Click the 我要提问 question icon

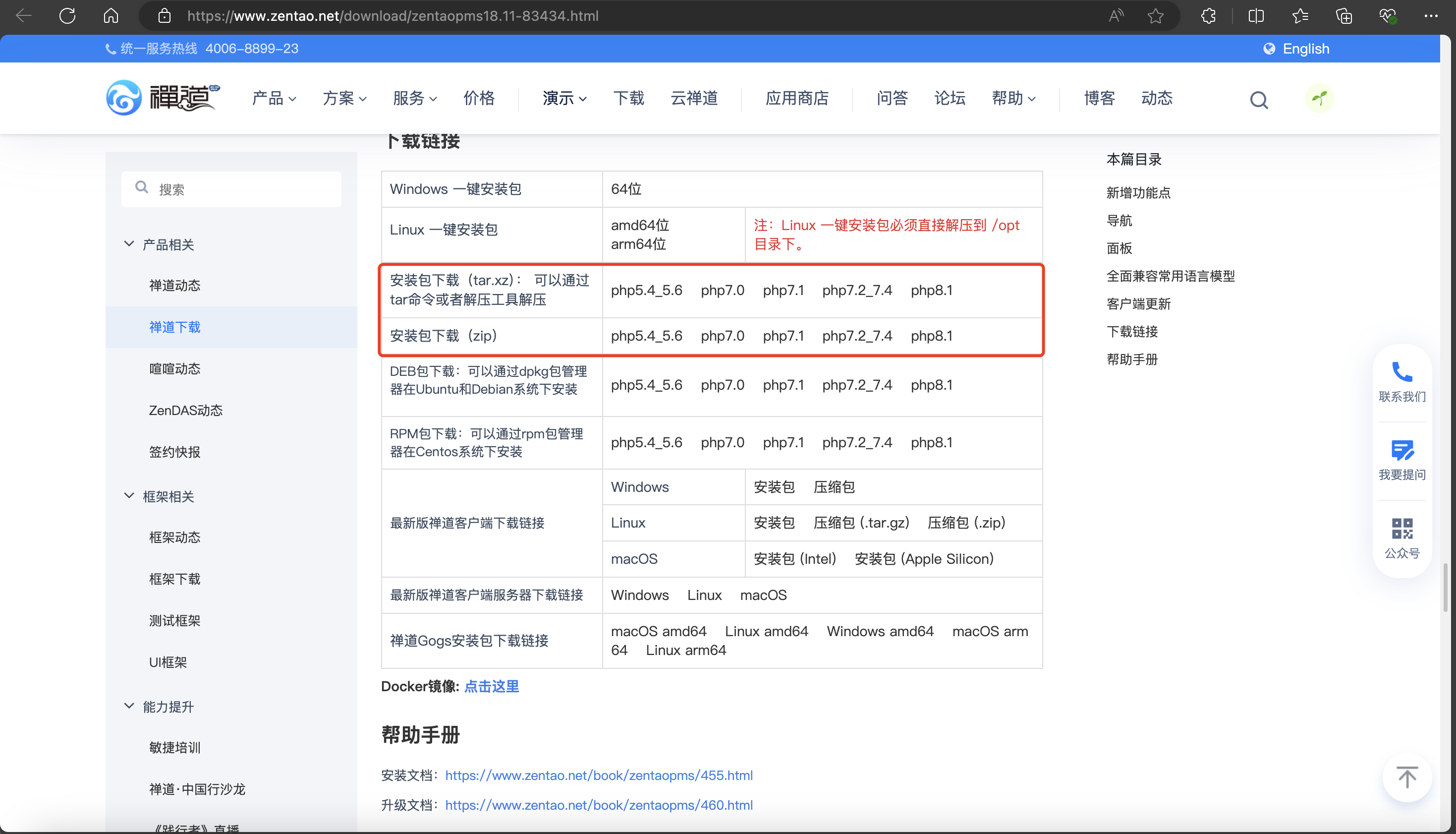[1401, 450]
